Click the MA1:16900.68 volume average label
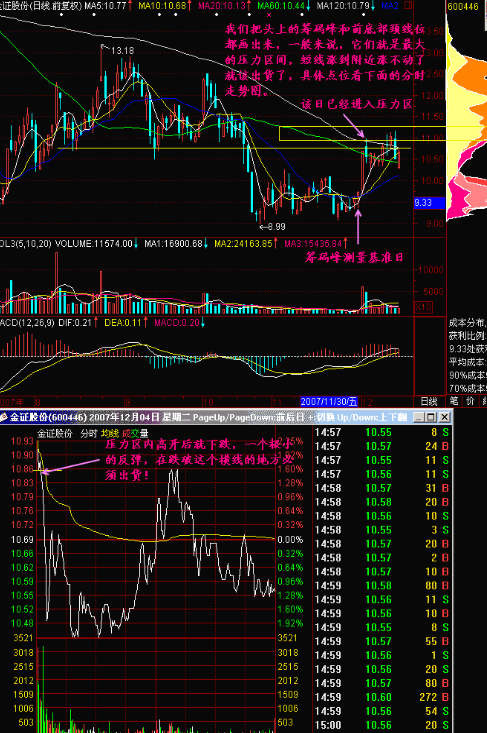The width and height of the screenshot is (487, 733). point(173,244)
